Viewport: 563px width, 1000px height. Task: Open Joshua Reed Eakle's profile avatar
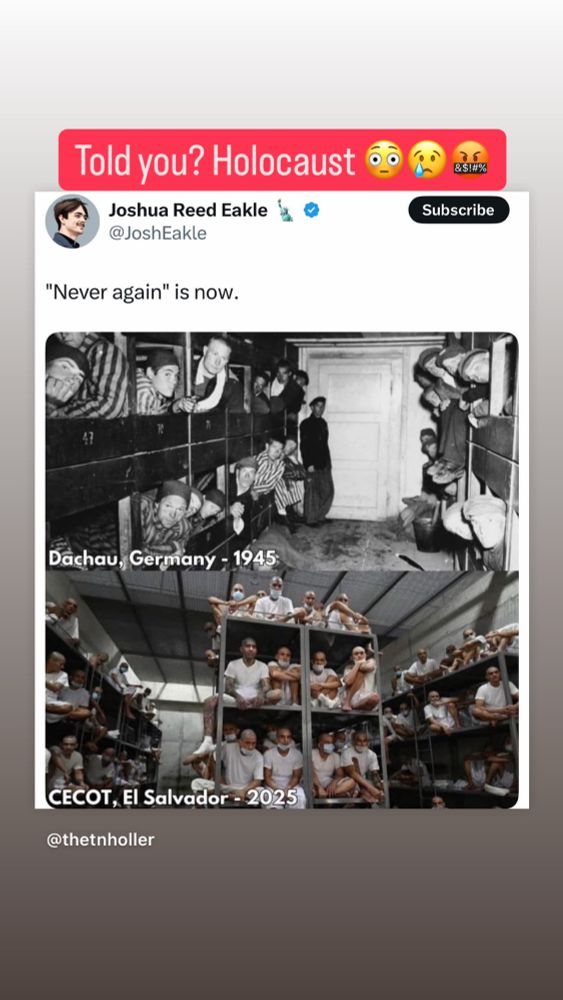point(72,221)
